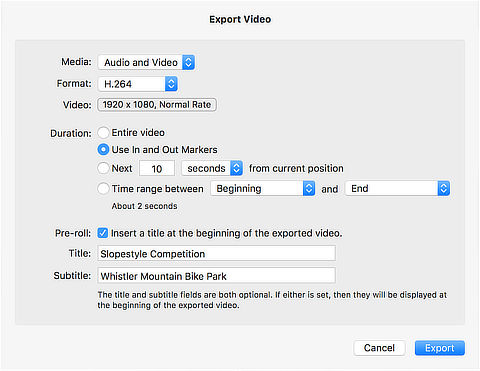The height and width of the screenshot is (371, 480).
Task: Open the Format dropdown set to H.264
Action: tap(138, 84)
